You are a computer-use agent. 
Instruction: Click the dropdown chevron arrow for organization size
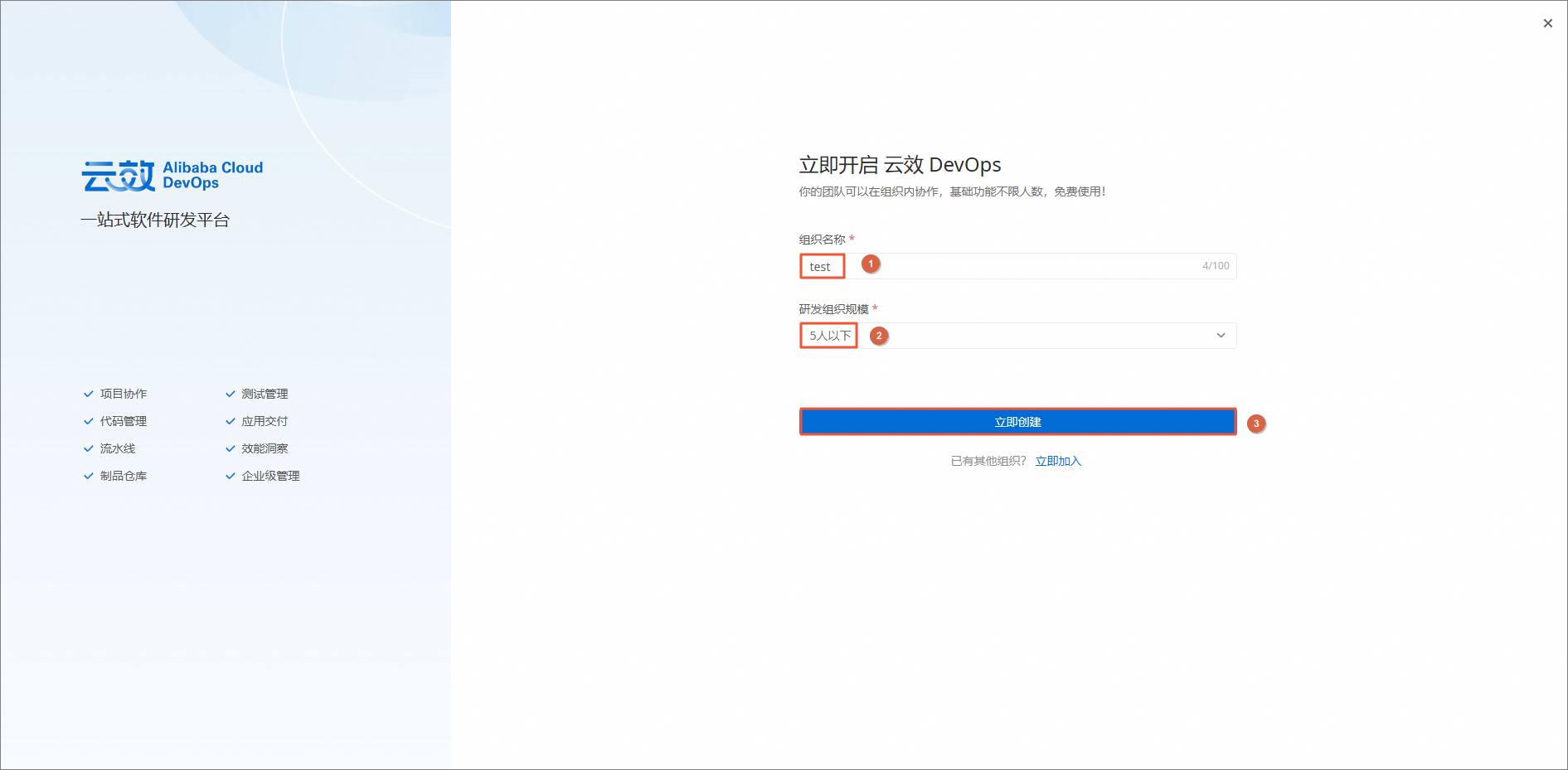[x=1221, y=336]
